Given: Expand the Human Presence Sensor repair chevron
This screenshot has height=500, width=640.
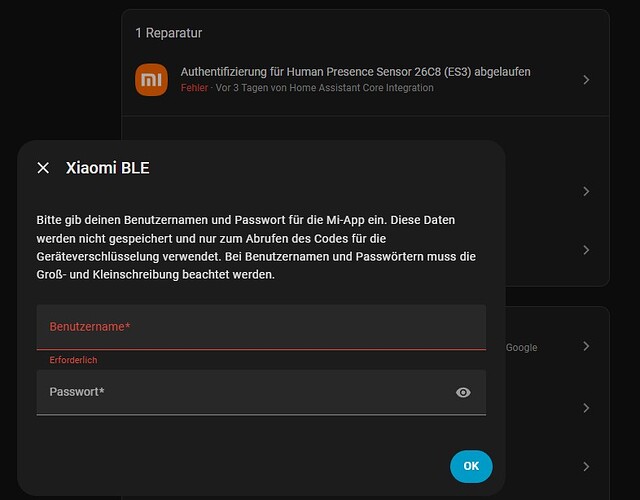Looking at the screenshot, I should pos(586,80).
